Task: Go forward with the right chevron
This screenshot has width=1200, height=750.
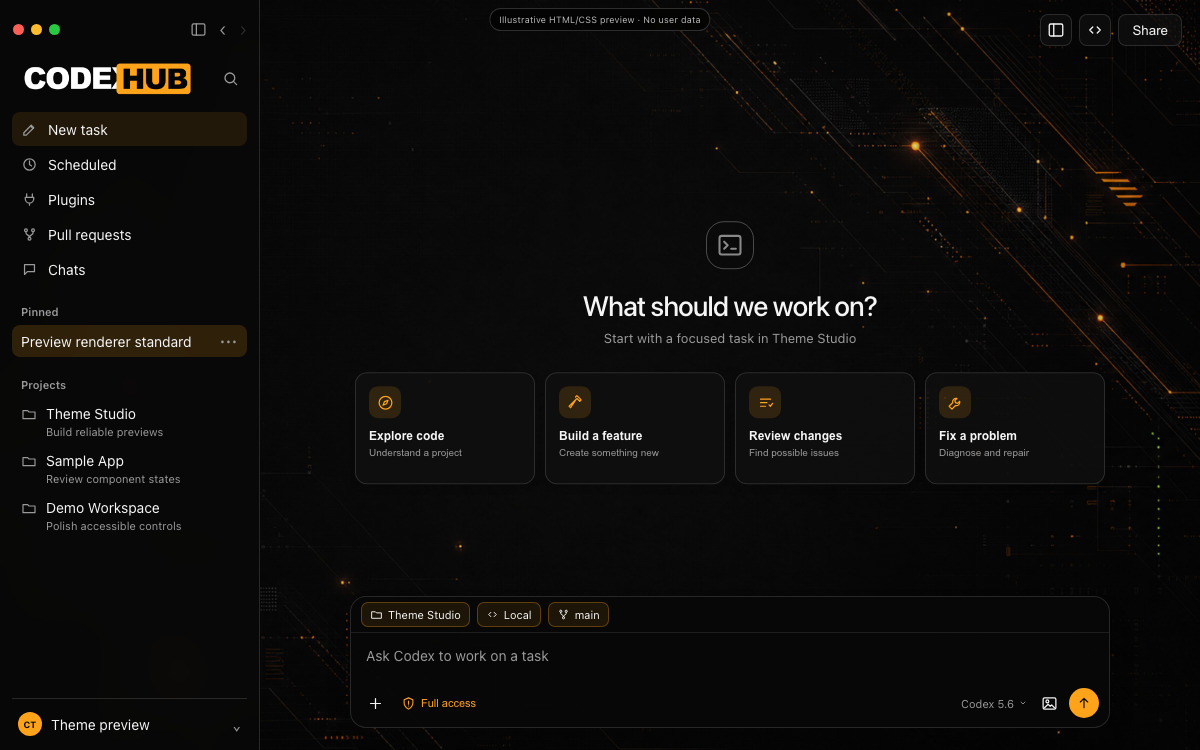Action: click(242, 30)
